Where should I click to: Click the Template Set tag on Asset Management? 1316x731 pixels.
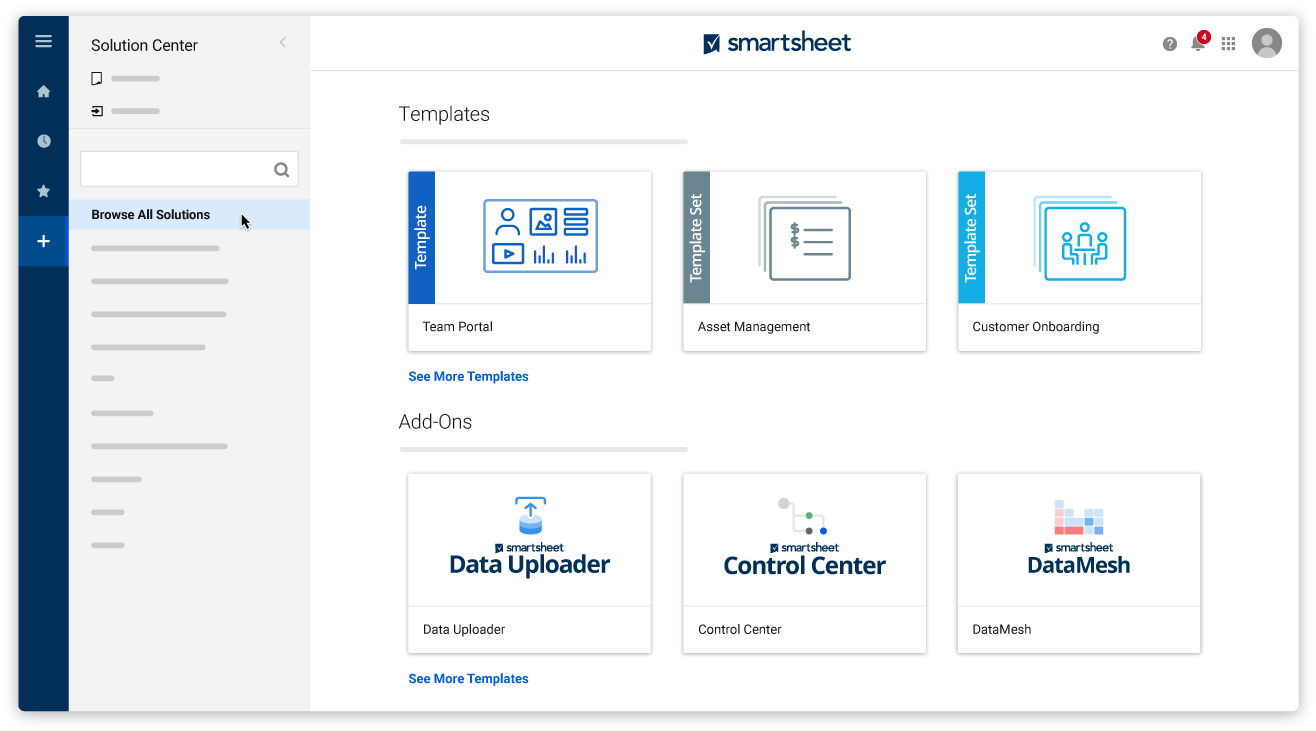696,238
